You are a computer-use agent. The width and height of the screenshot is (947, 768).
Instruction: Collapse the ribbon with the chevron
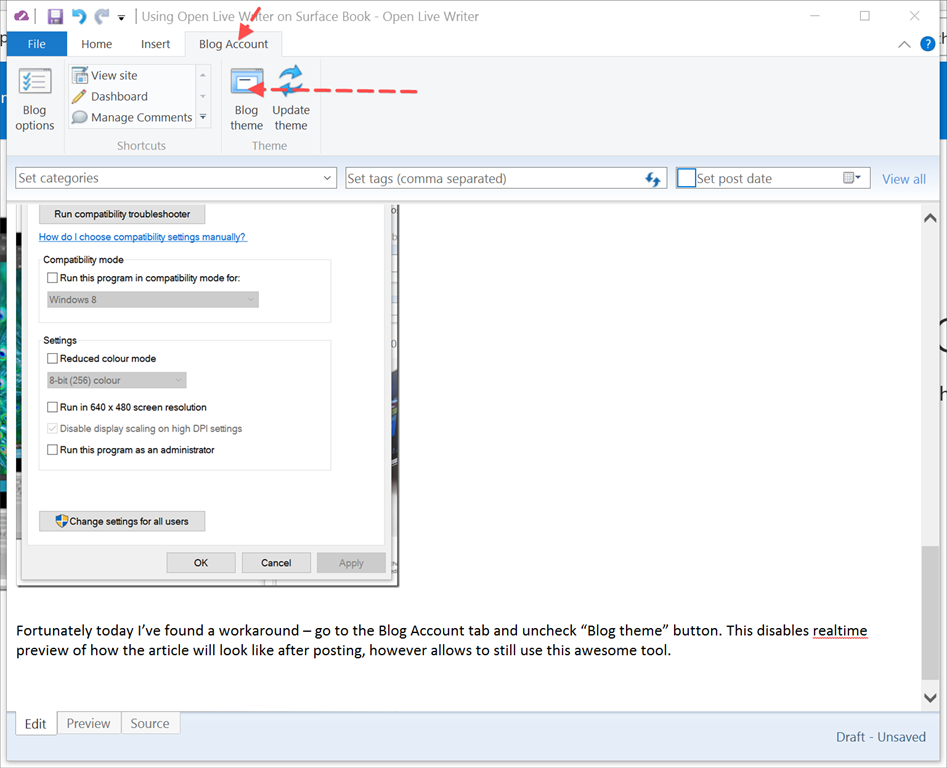pos(904,44)
